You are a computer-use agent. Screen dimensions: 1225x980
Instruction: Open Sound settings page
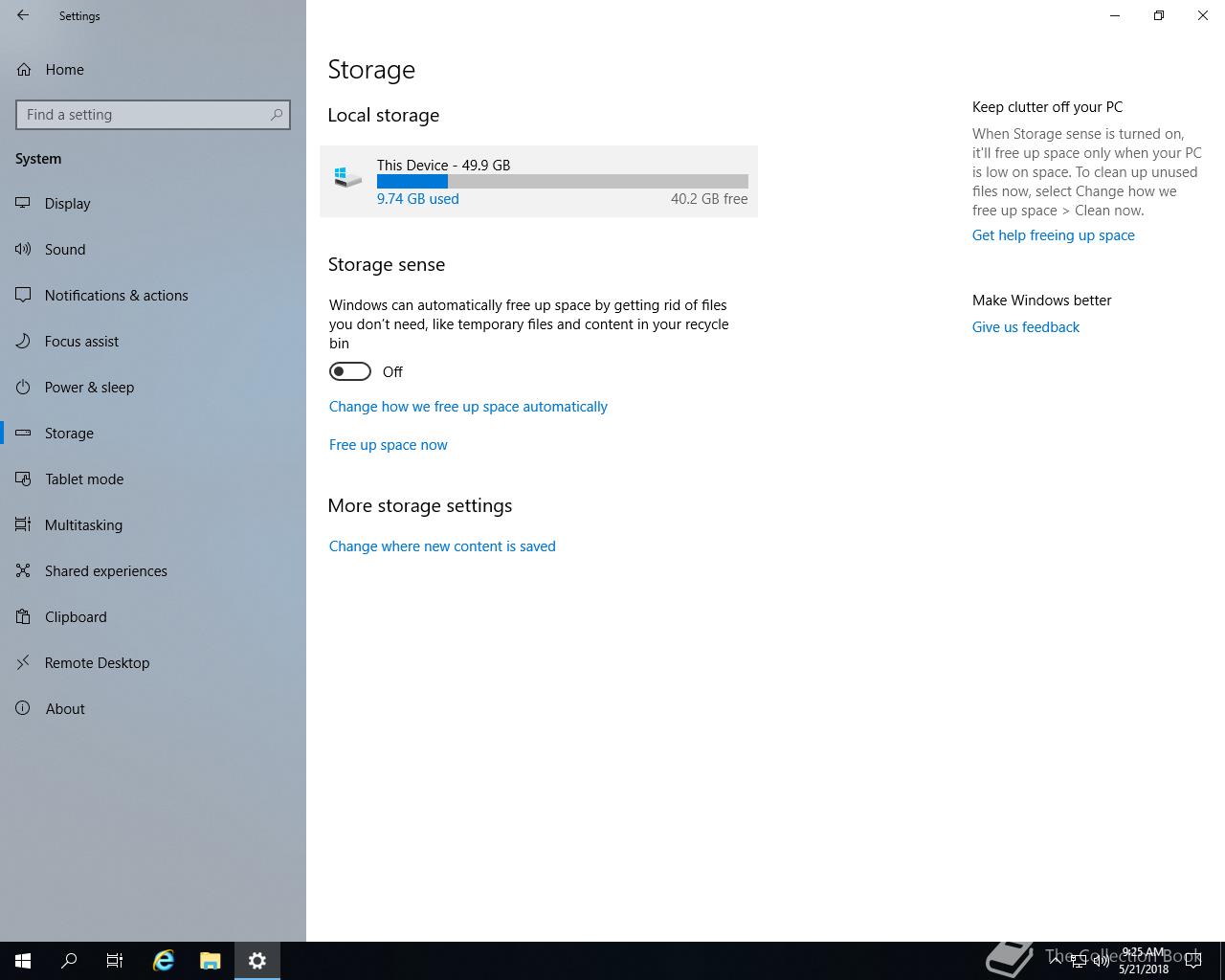pyautogui.click(x=153, y=249)
